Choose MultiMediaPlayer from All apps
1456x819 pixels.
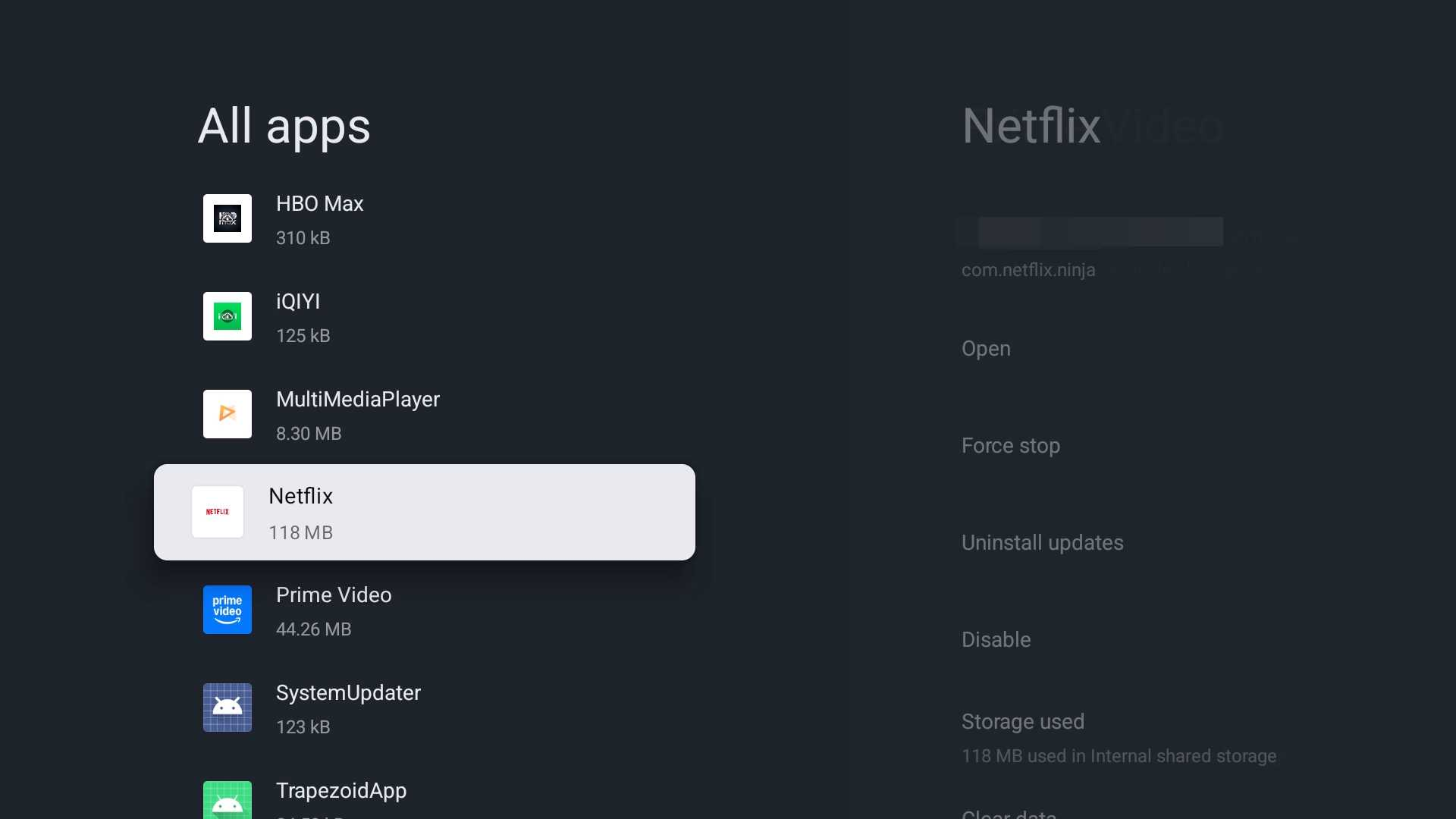point(425,415)
